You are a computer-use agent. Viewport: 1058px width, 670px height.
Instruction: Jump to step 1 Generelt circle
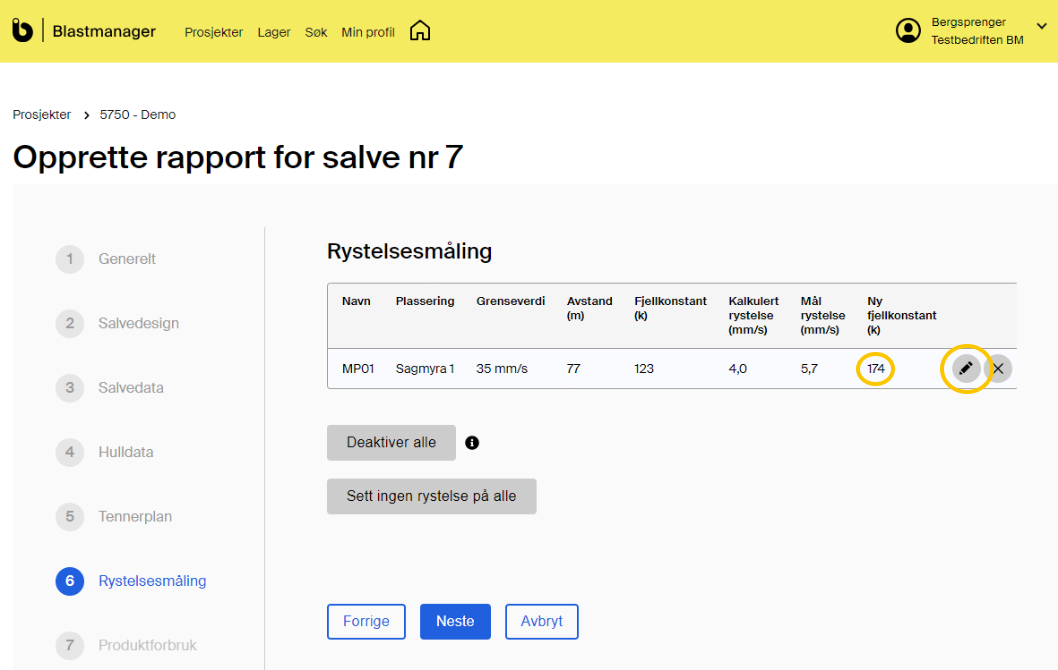(x=70, y=259)
